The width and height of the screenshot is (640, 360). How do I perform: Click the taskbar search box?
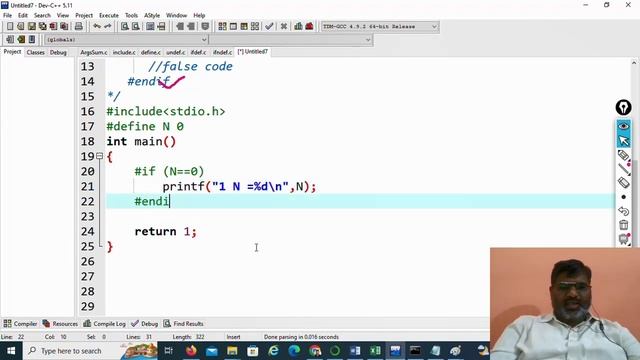pyautogui.click(x=90, y=351)
